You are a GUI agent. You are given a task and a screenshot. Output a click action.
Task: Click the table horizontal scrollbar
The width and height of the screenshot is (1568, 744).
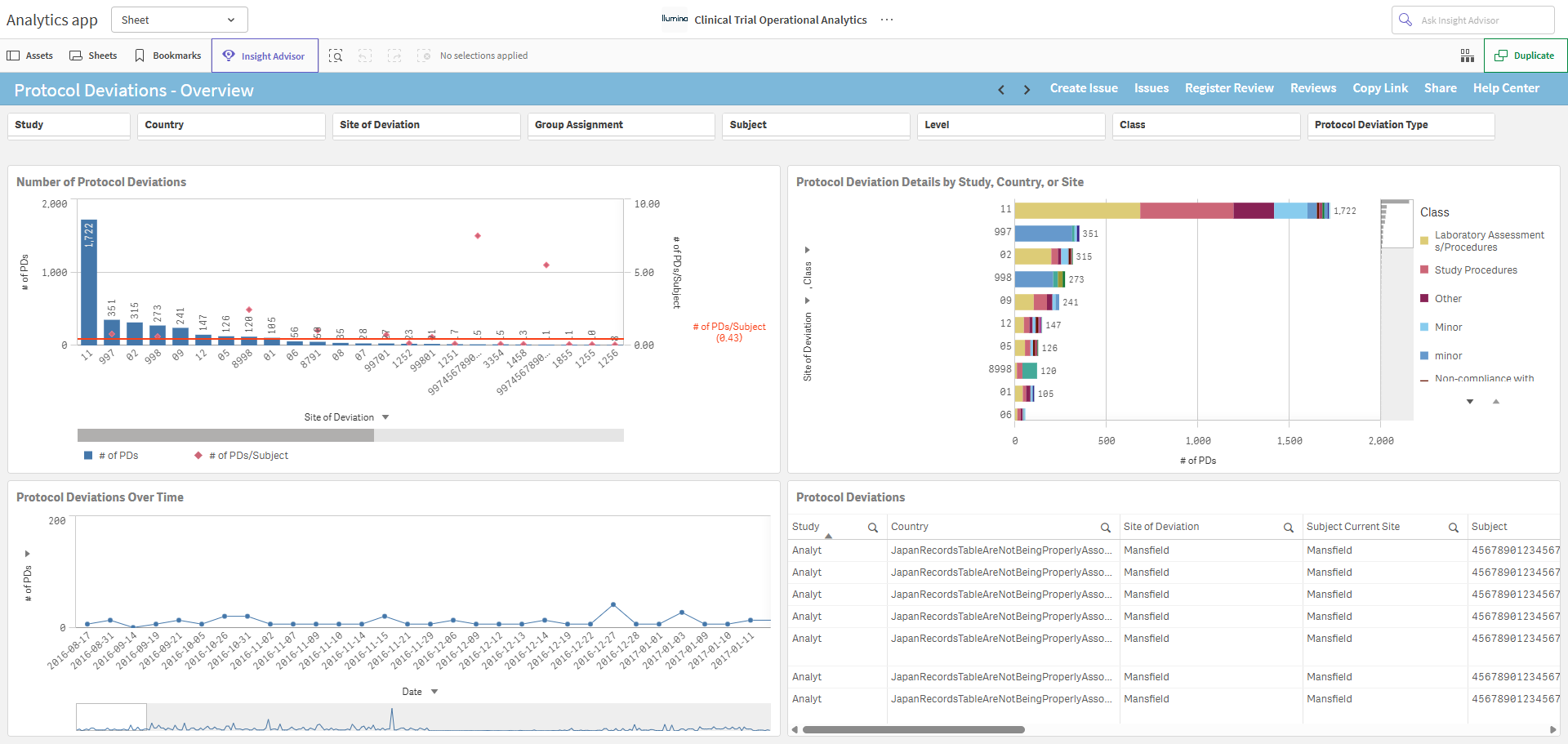coord(914,729)
